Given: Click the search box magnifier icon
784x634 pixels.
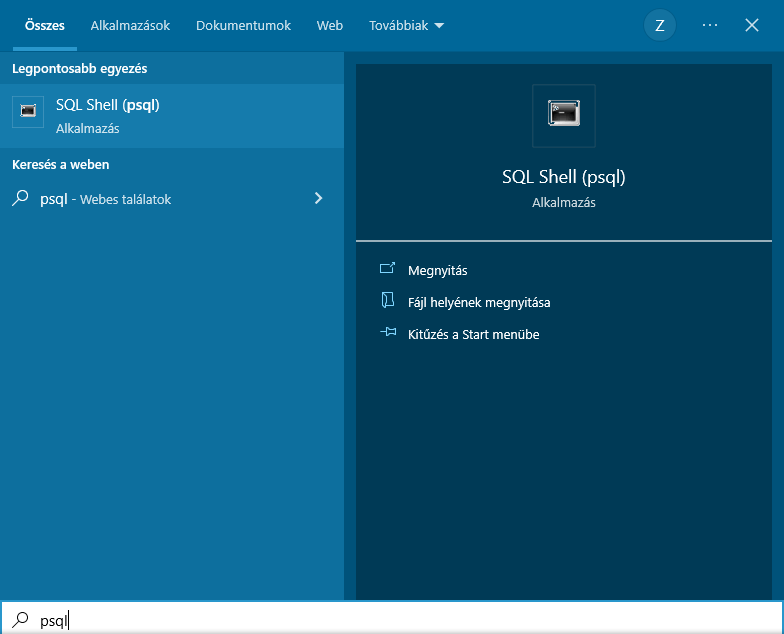Looking at the screenshot, I should coord(20,620).
